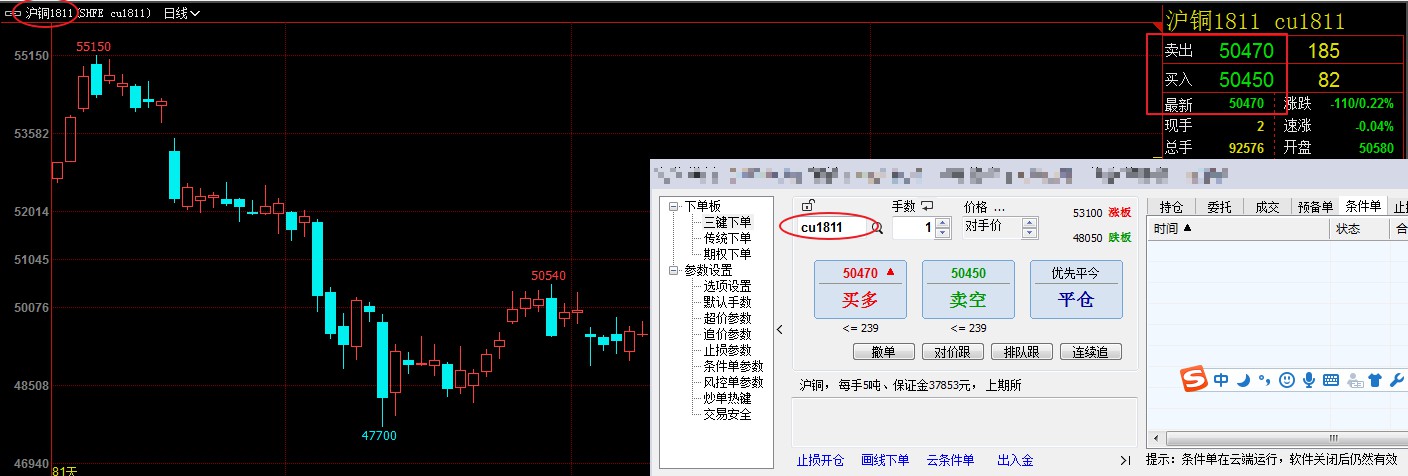This screenshot has width=1408, height=476.
Task: Select 三键下单 in the tree
Action: tap(727, 222)
